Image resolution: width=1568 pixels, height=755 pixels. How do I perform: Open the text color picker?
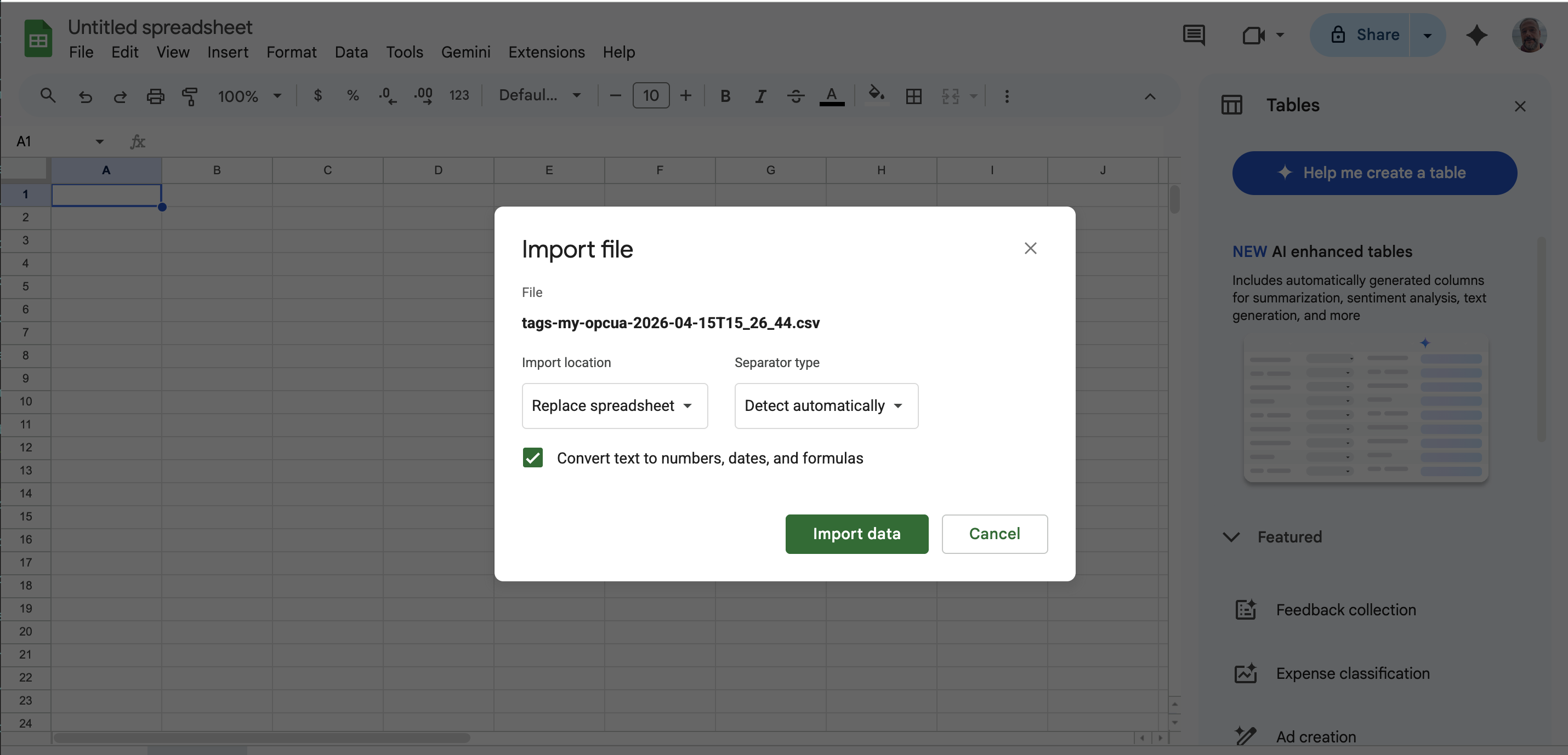coord(832,95)
